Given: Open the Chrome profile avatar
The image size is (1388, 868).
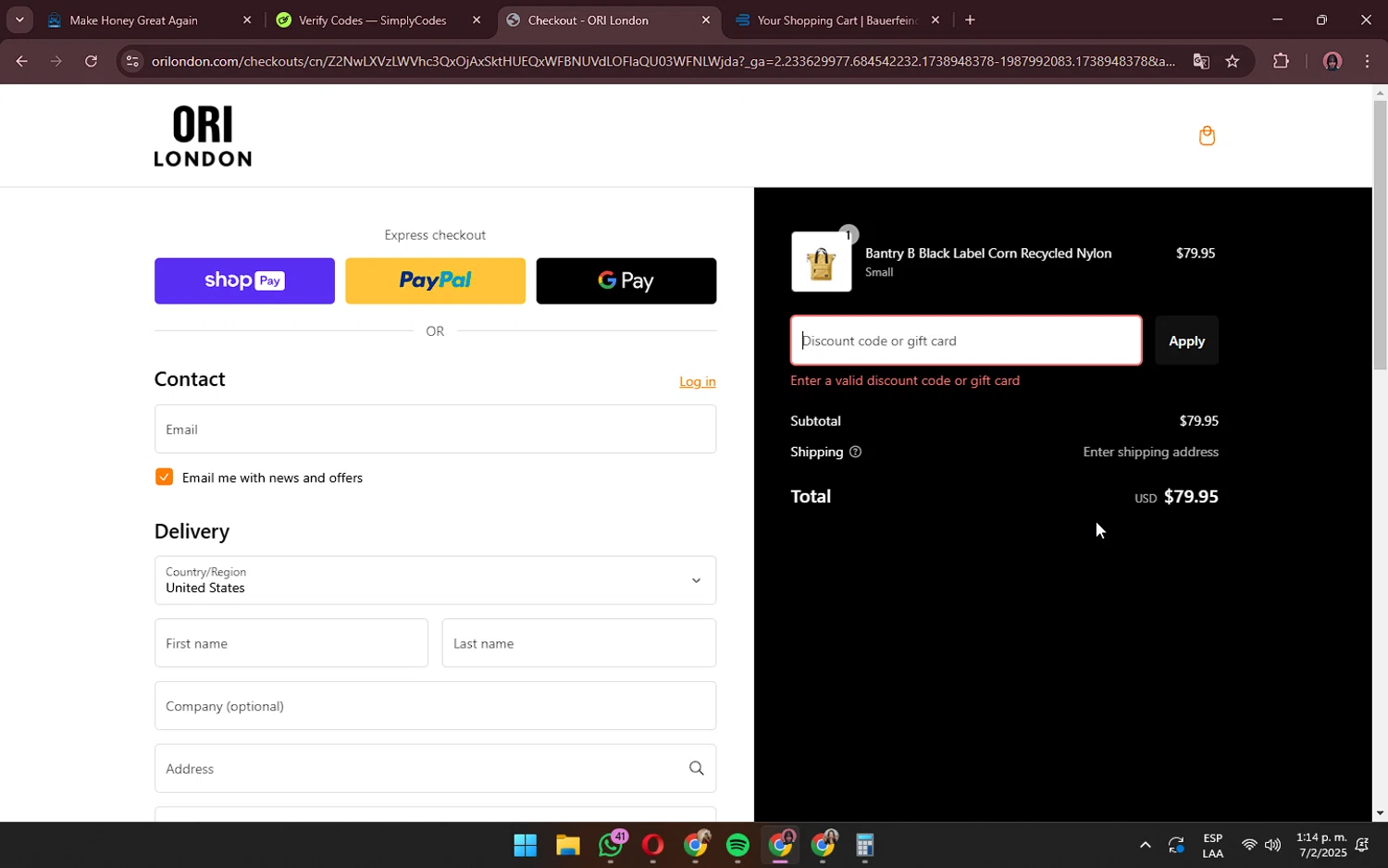Looking at the screenshot, I should (1332, 61).
